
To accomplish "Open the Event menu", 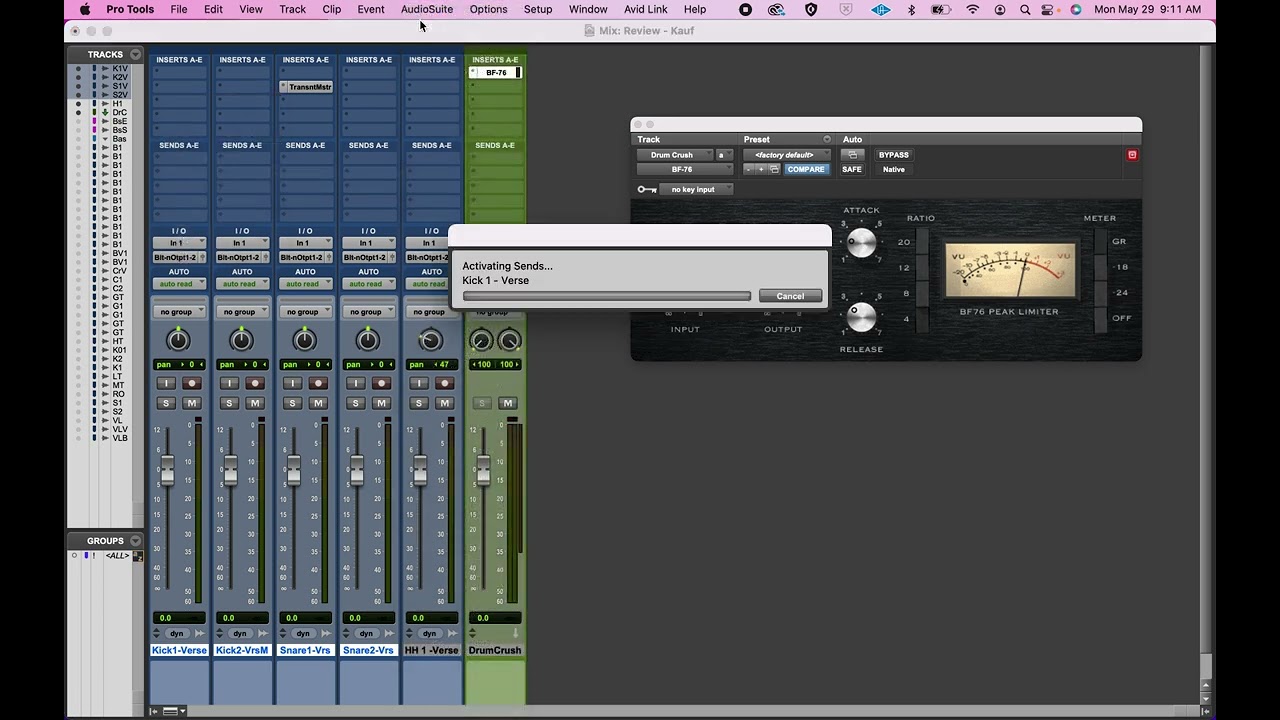I will (x=371, y=9).
